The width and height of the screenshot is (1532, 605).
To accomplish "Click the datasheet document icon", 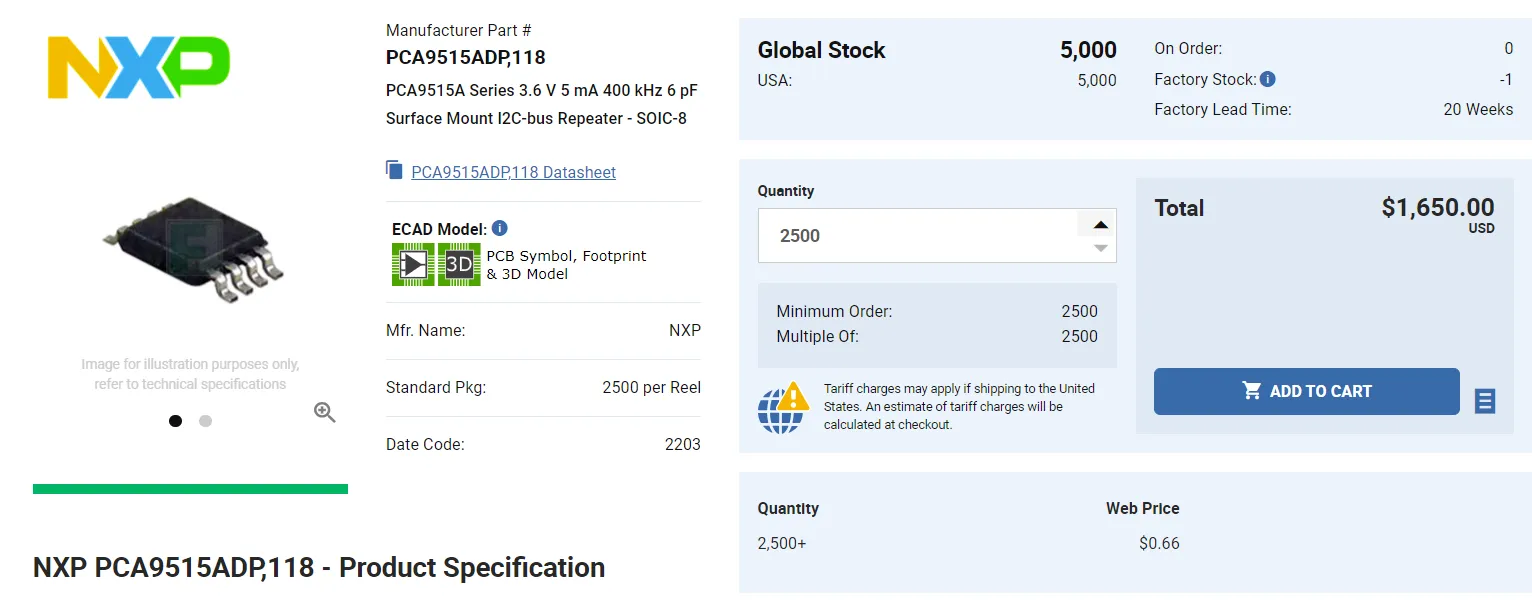I will pyautogui.click(x=394, y=170).
